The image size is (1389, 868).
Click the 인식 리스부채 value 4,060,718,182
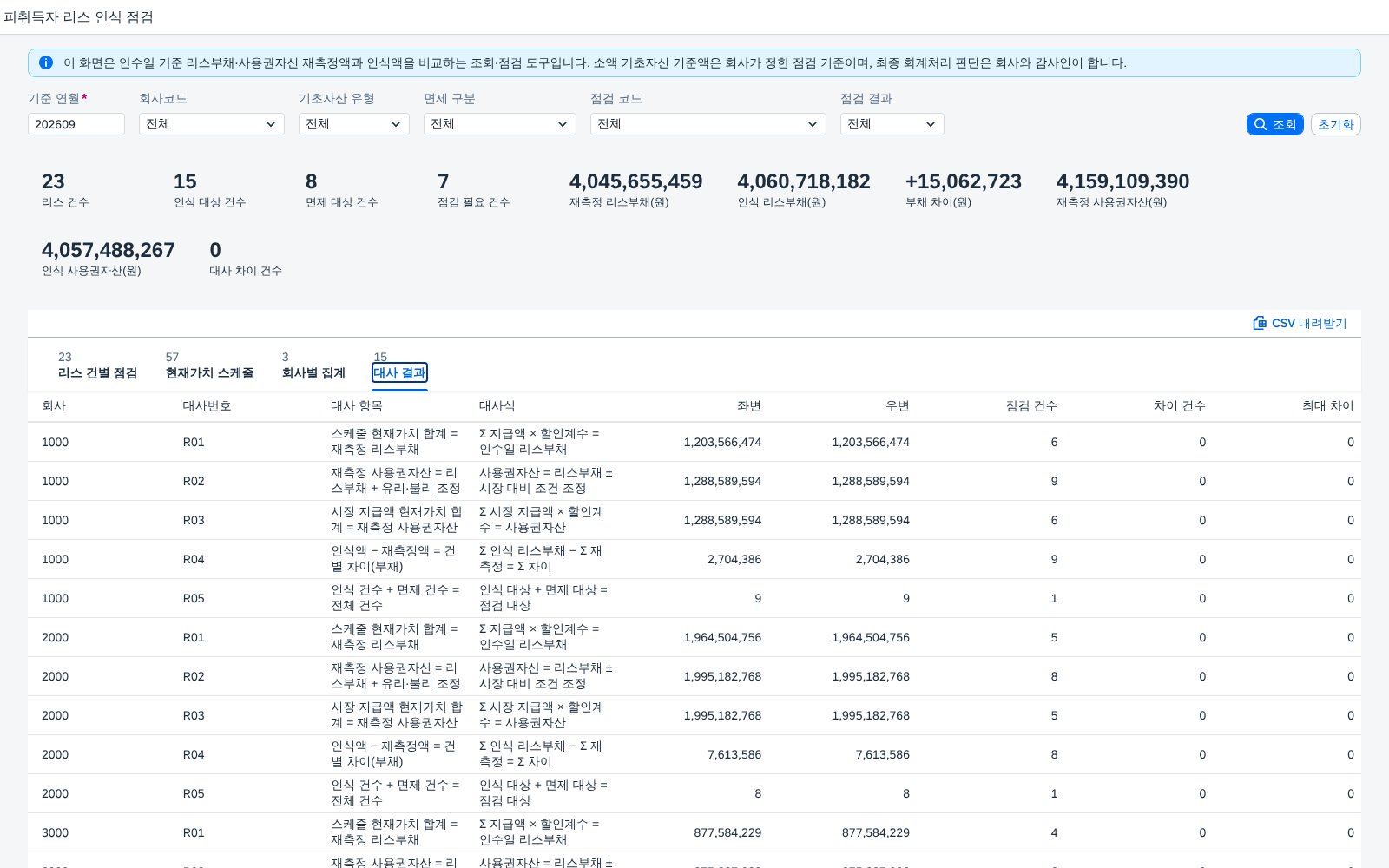(804, 181)
